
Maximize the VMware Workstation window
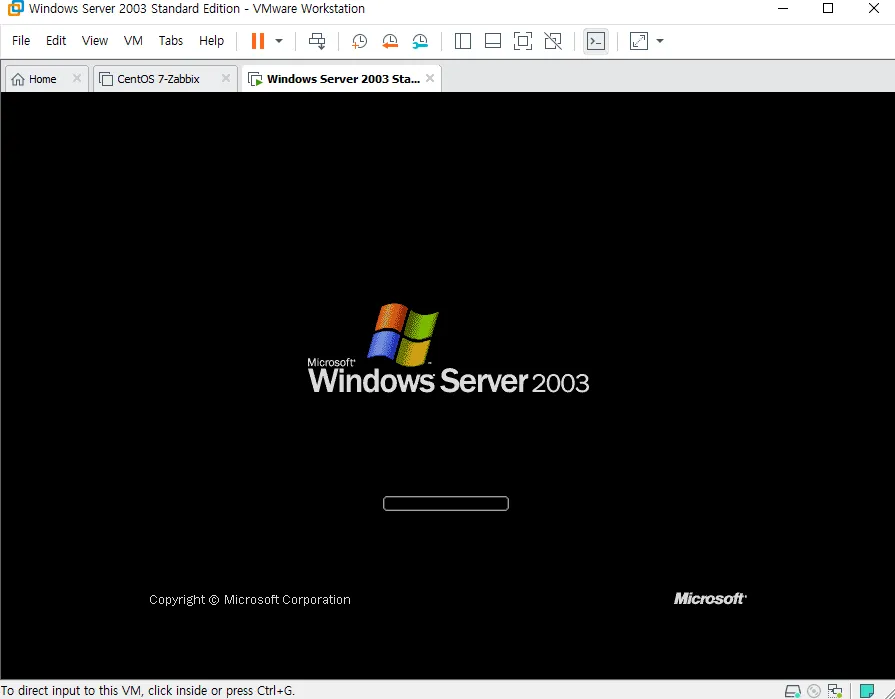[x=828, y=9]
